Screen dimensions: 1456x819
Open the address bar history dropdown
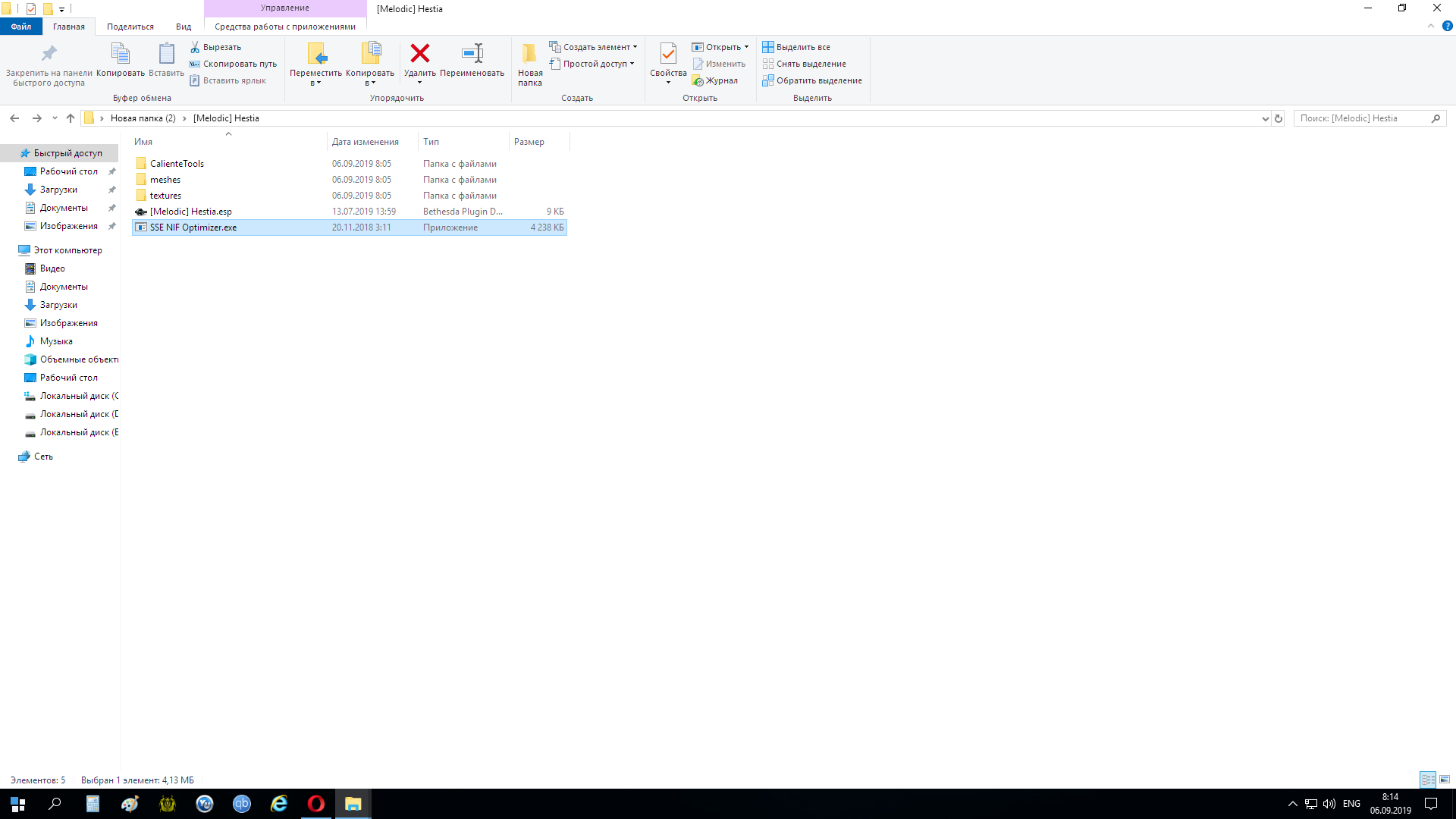click(x=1265, y=118)
